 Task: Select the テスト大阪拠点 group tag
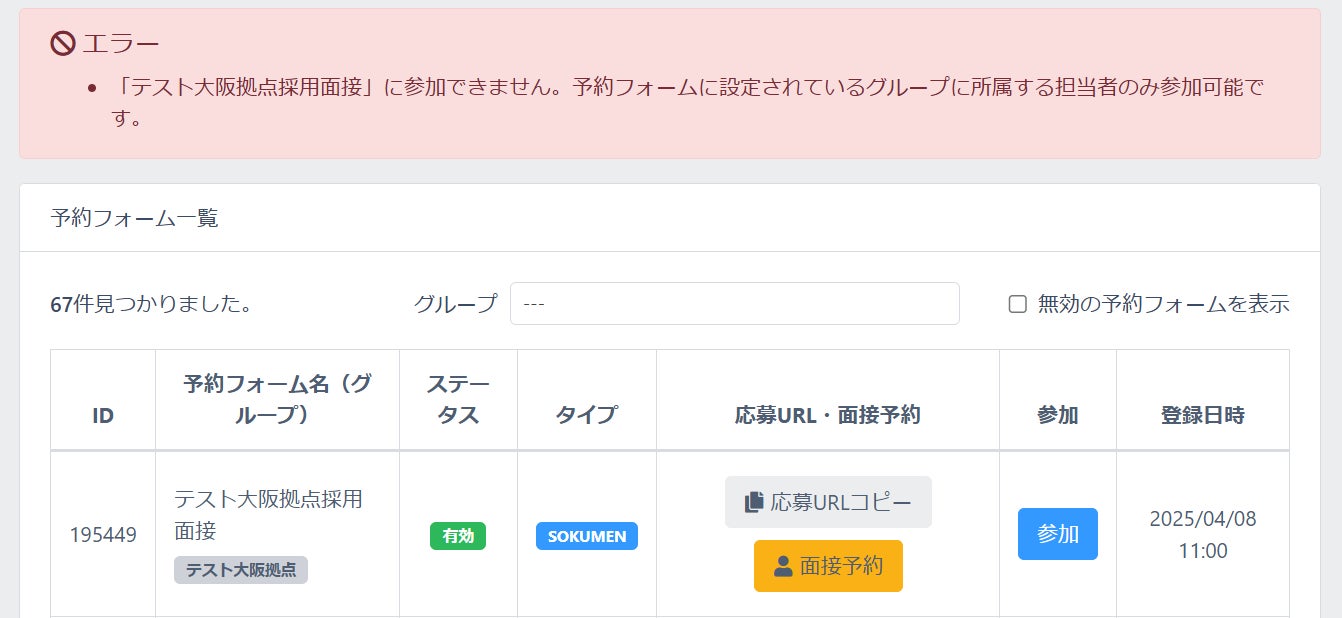(241, 570)
